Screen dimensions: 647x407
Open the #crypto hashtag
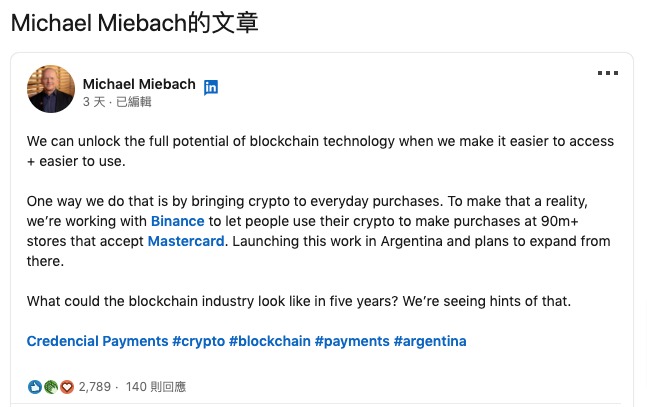(x=198, y=341)
